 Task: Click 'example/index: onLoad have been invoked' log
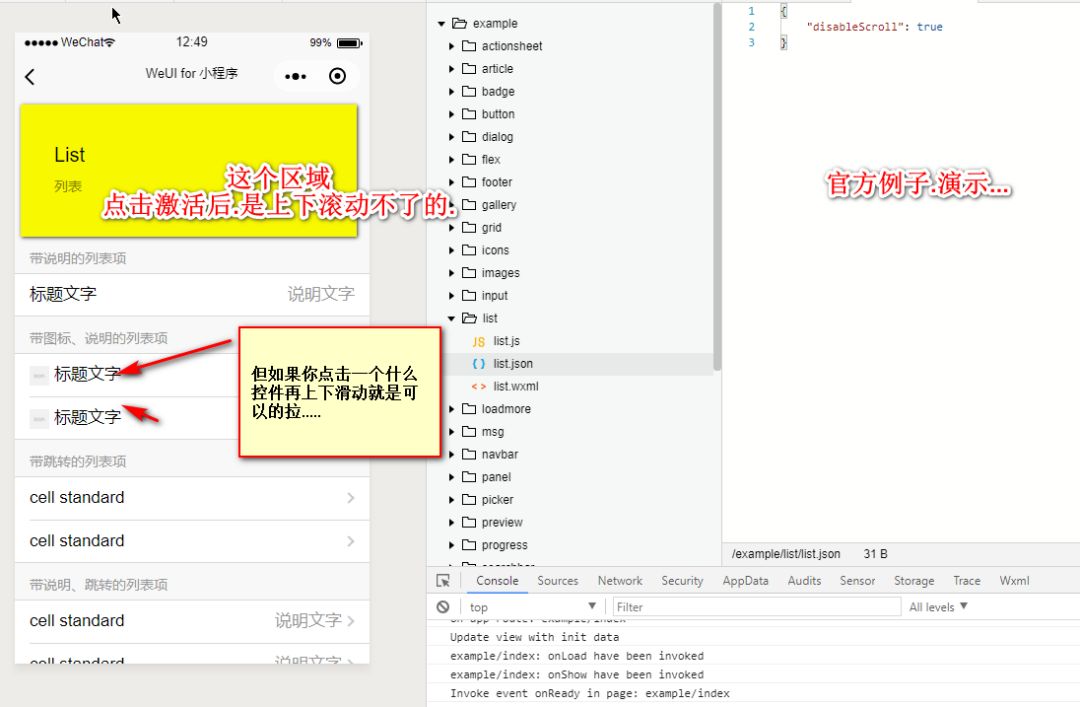pyautogui.click(x=577, y=656)
